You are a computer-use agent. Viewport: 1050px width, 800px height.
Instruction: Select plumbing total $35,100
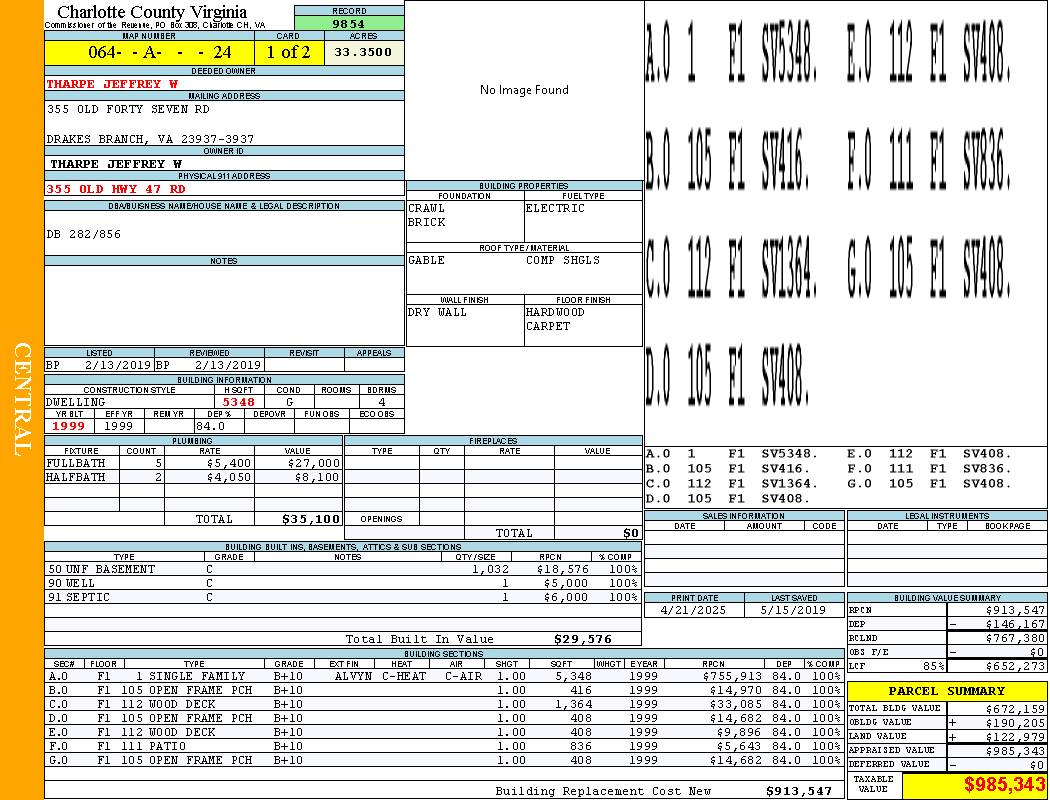[311, 519]
